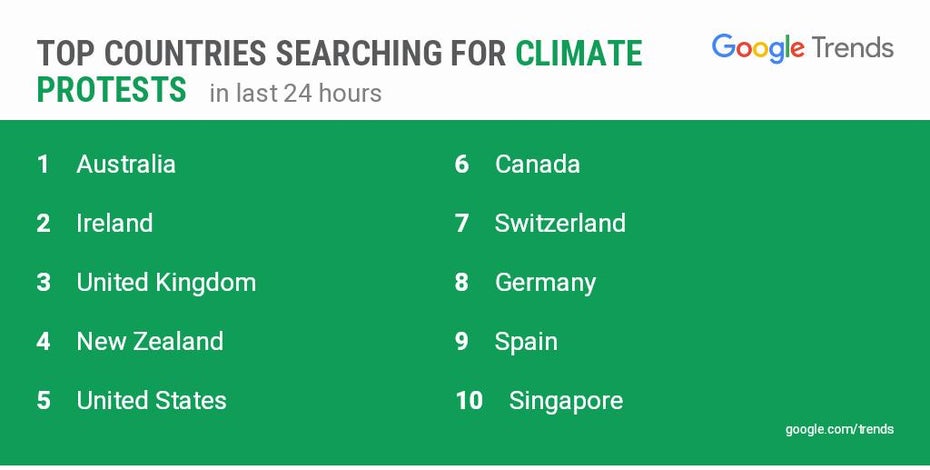Click United Kingdom list entry

(x=166, y=282)
